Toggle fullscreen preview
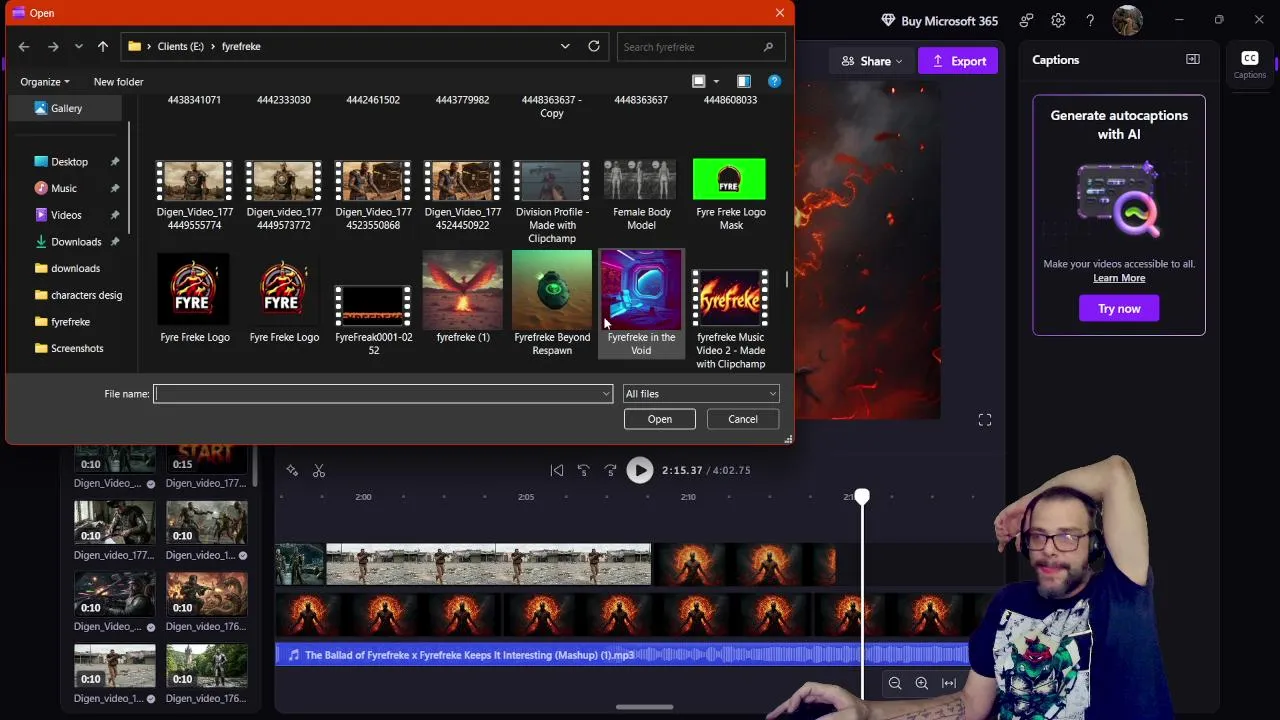 (985, 420)
